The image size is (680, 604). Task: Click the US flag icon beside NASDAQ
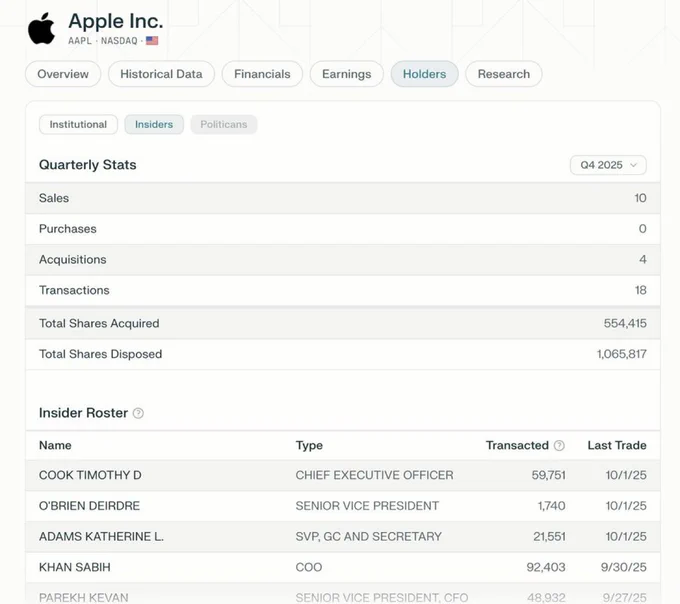(152, 41)
